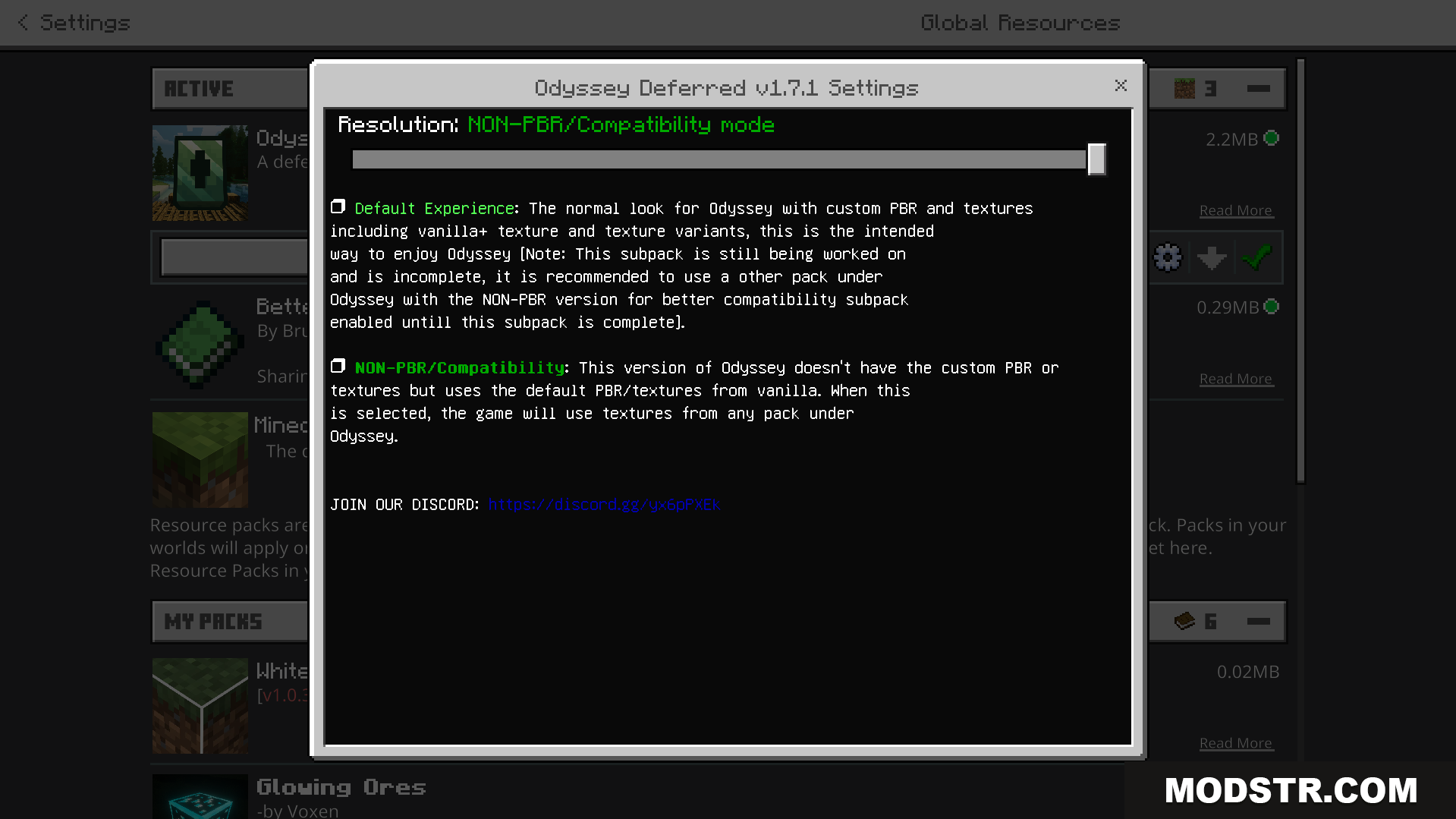Viewport: 1456px width, 819px height.
Task: Open pack settings gear icon
Action: click(1168, 257)
